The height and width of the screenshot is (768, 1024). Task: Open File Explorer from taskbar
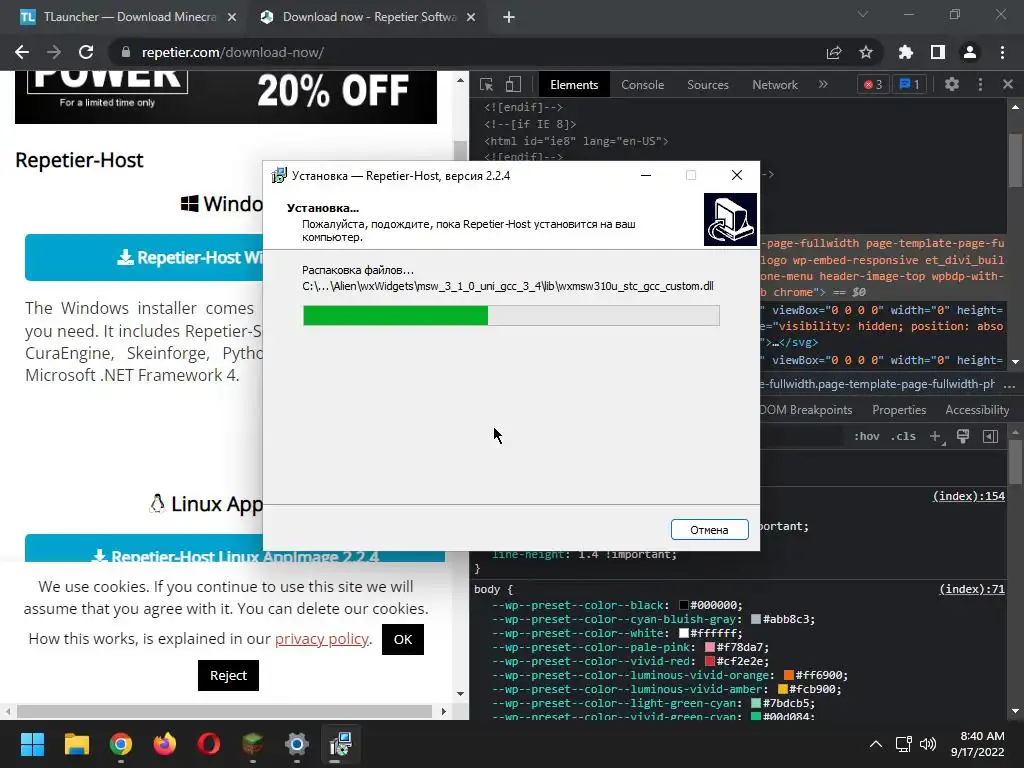click(x=76, y=744)
